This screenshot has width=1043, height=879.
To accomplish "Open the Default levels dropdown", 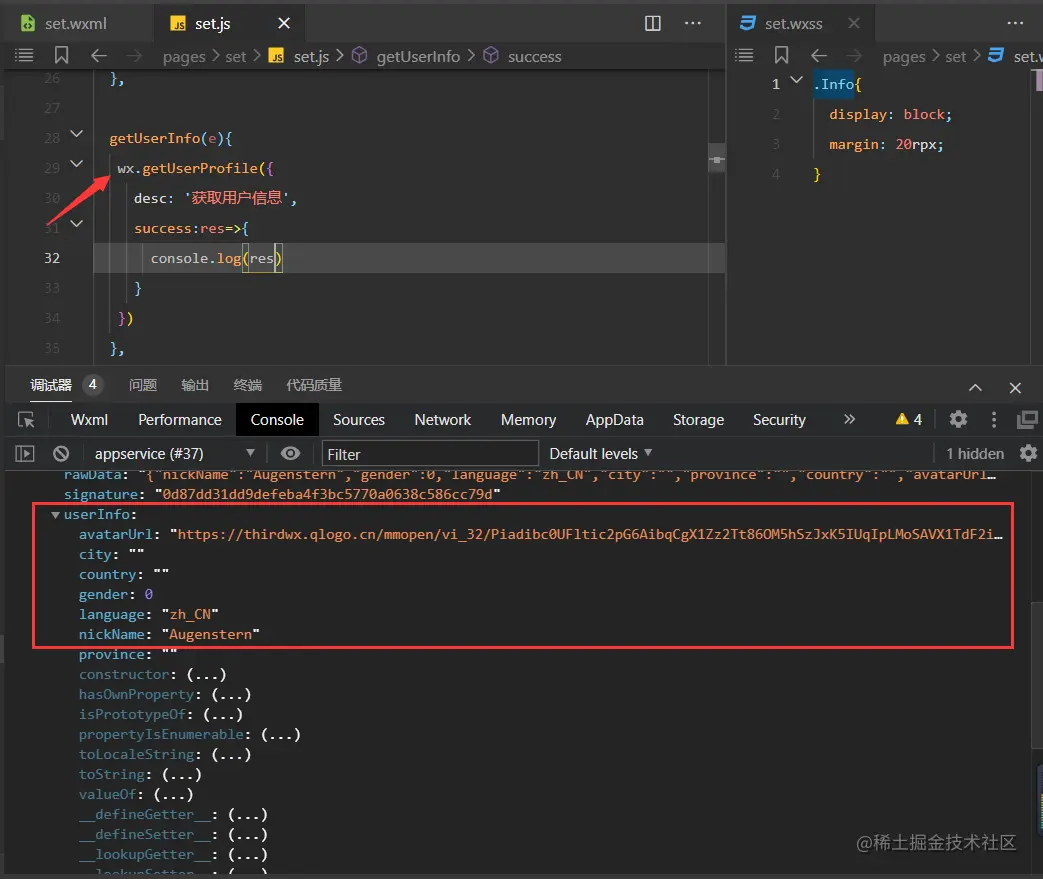I will click(600, 454).
